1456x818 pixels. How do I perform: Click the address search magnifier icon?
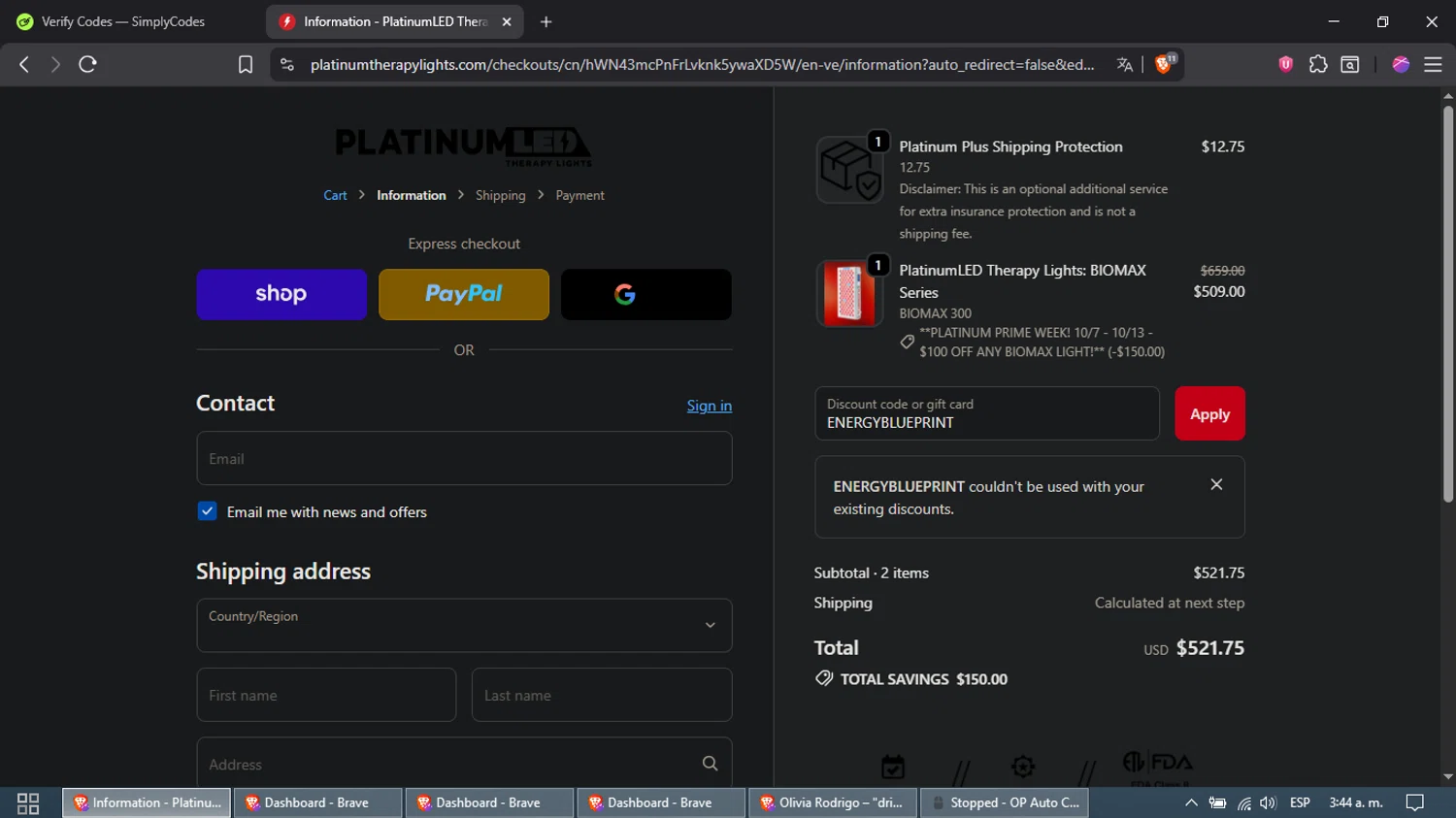coord(711,764)
